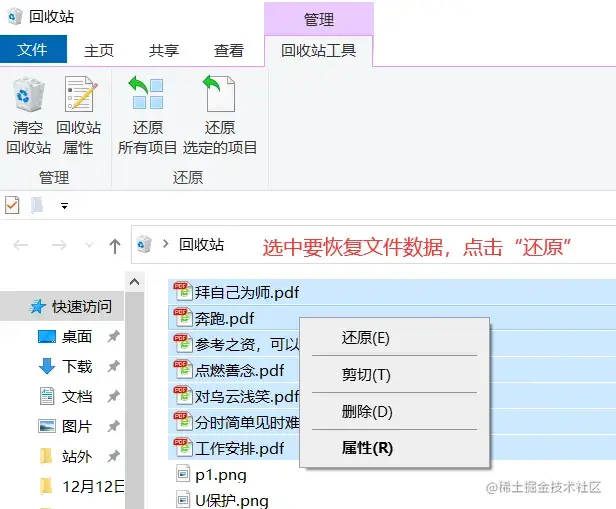
Task: Expand the address bar chevron before 回收站
Action: [x=166, y=244]
